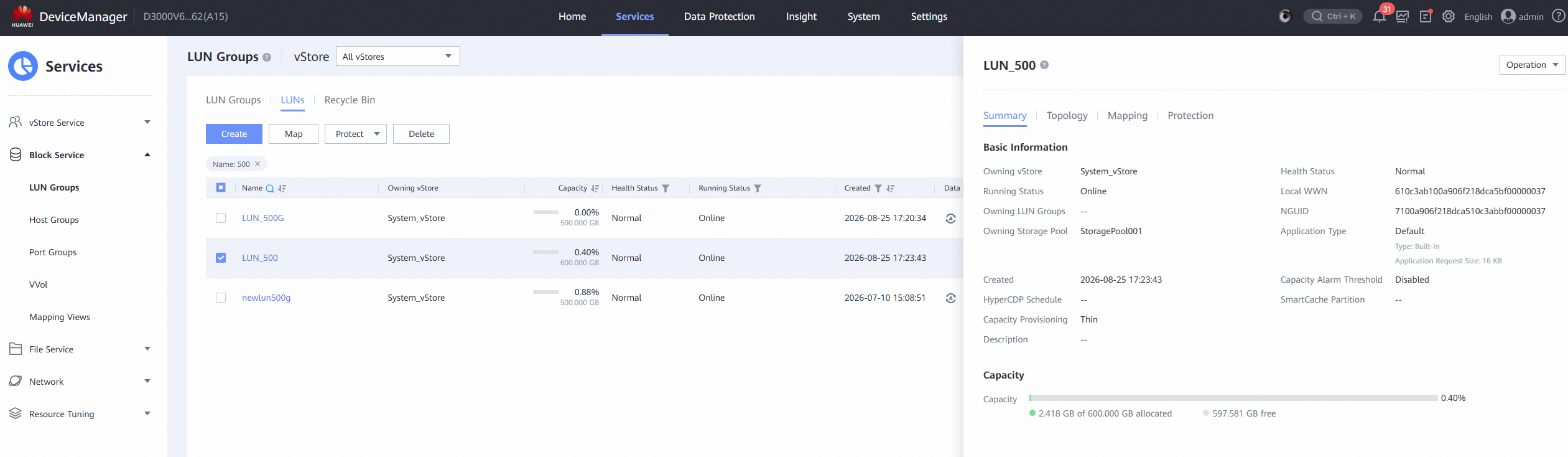
Task: Filter by Health Status column
Action: tap(666, 189)
